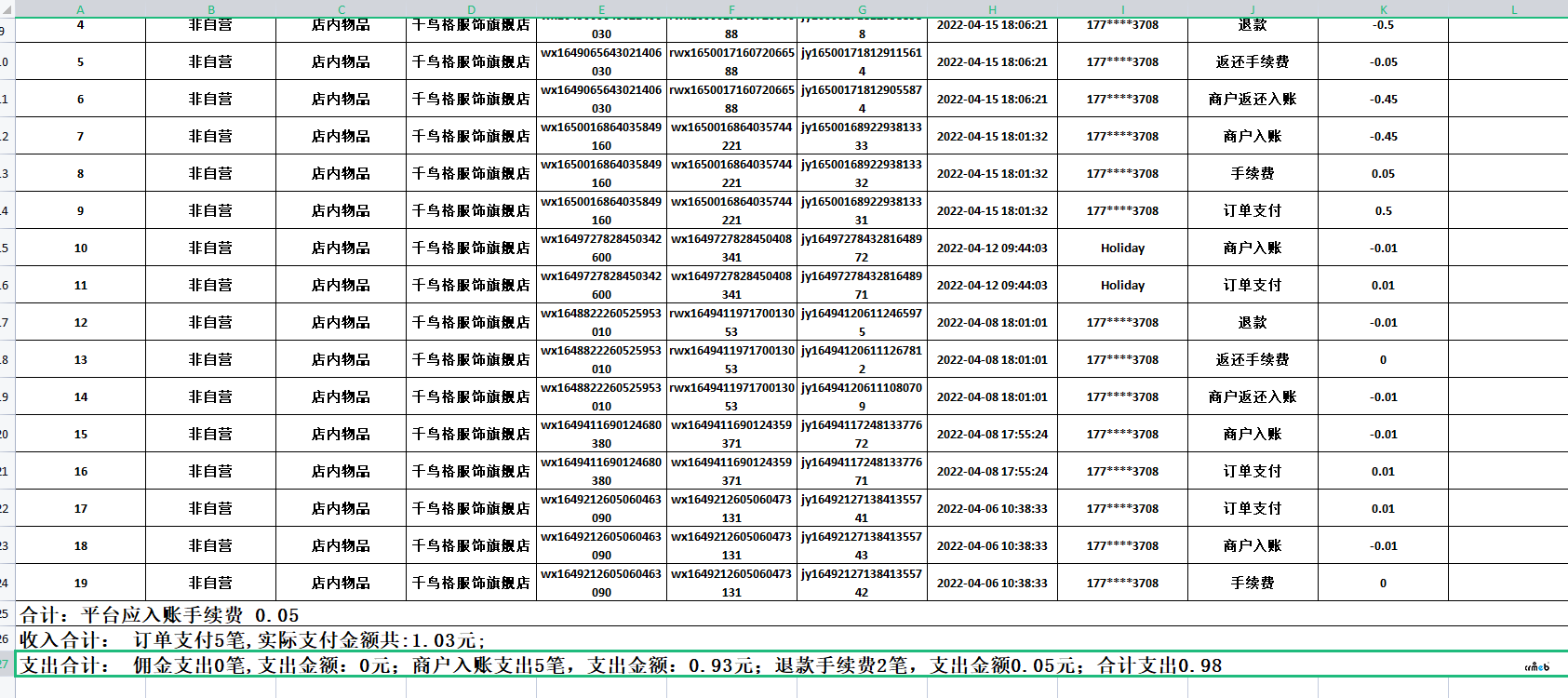The width and height of the screenshot is (1568, 698).
Task: Select the column K header
Action: (1383, 9)
